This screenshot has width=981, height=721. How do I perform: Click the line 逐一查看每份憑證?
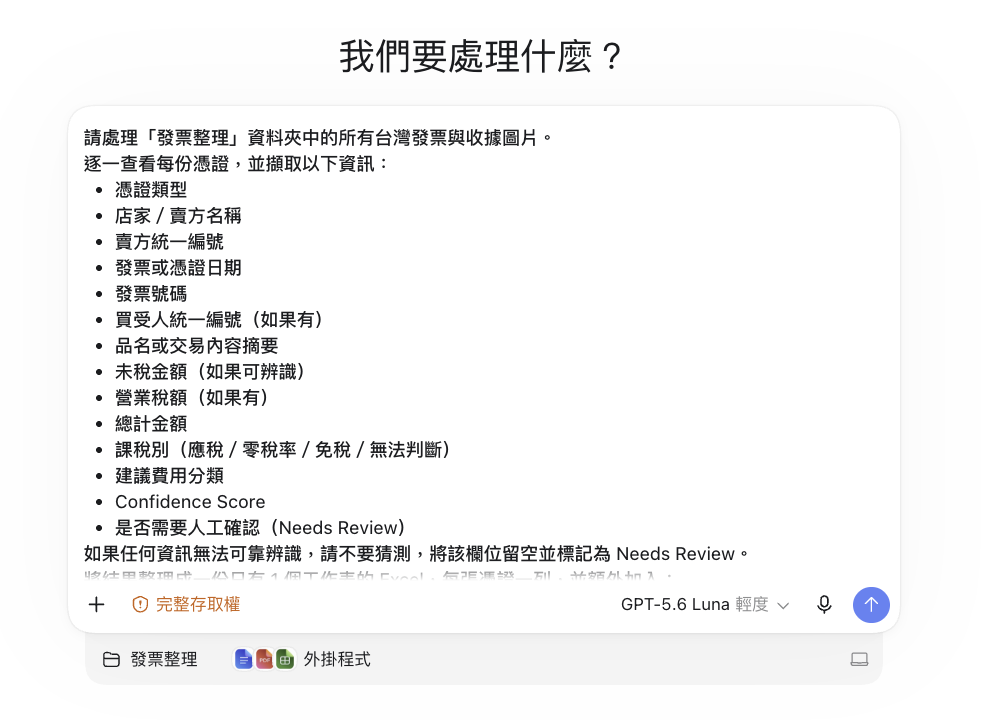(x=236, y=164)
